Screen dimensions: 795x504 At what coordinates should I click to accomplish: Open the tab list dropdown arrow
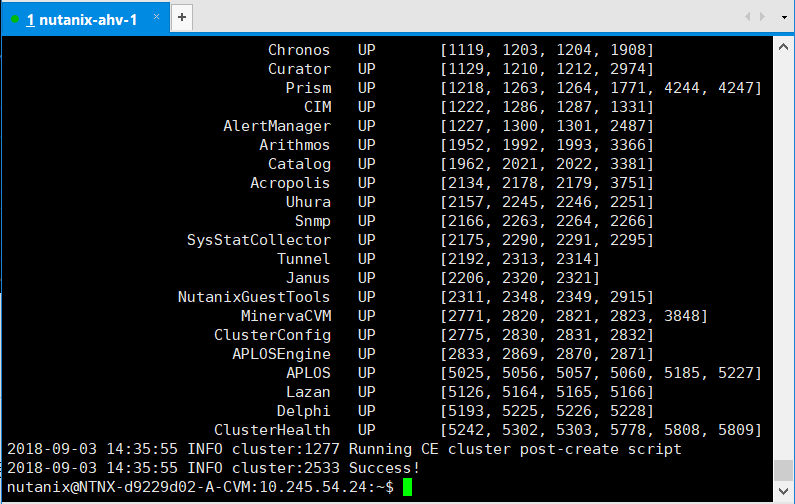784,17
